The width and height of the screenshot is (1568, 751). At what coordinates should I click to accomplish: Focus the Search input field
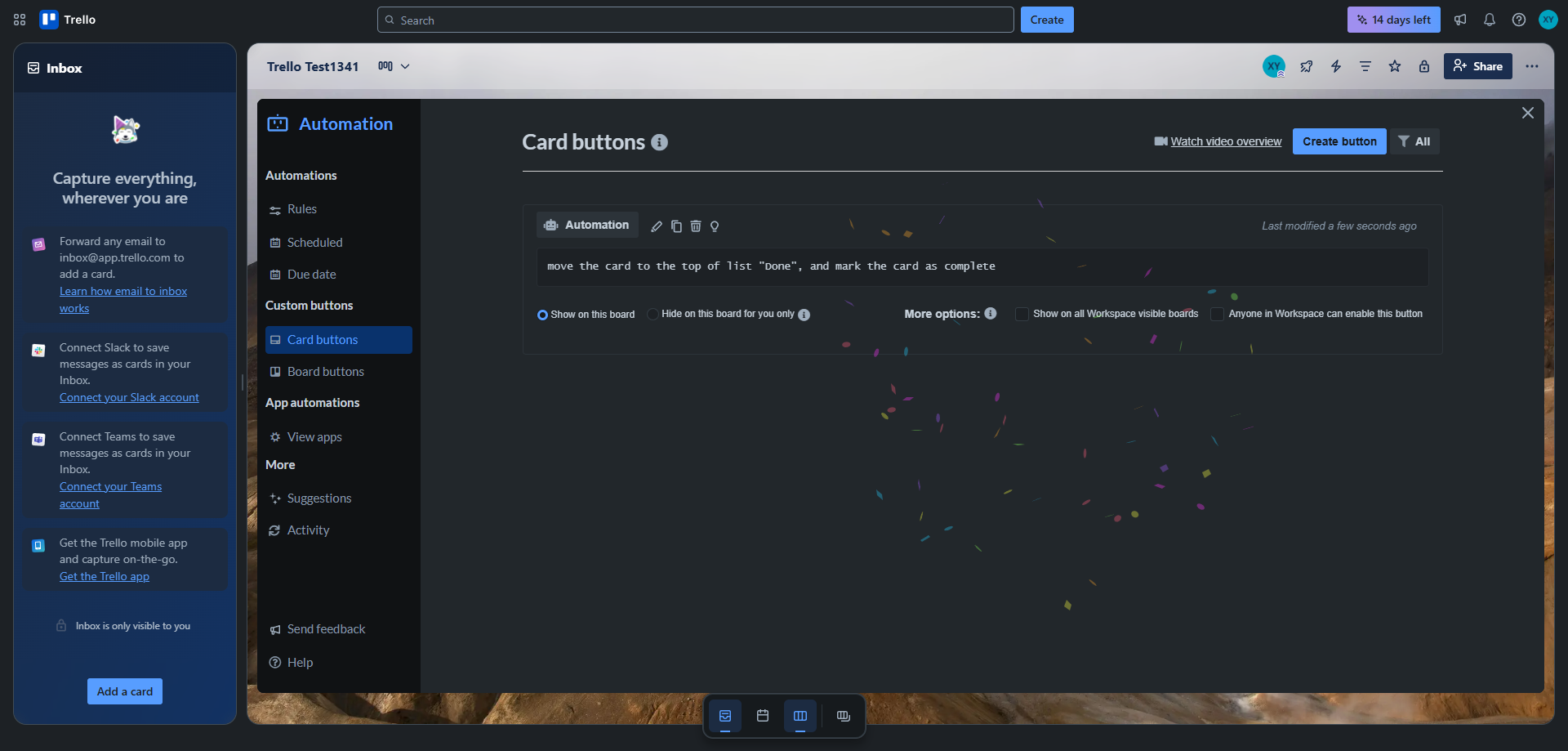tap(696, 20)
